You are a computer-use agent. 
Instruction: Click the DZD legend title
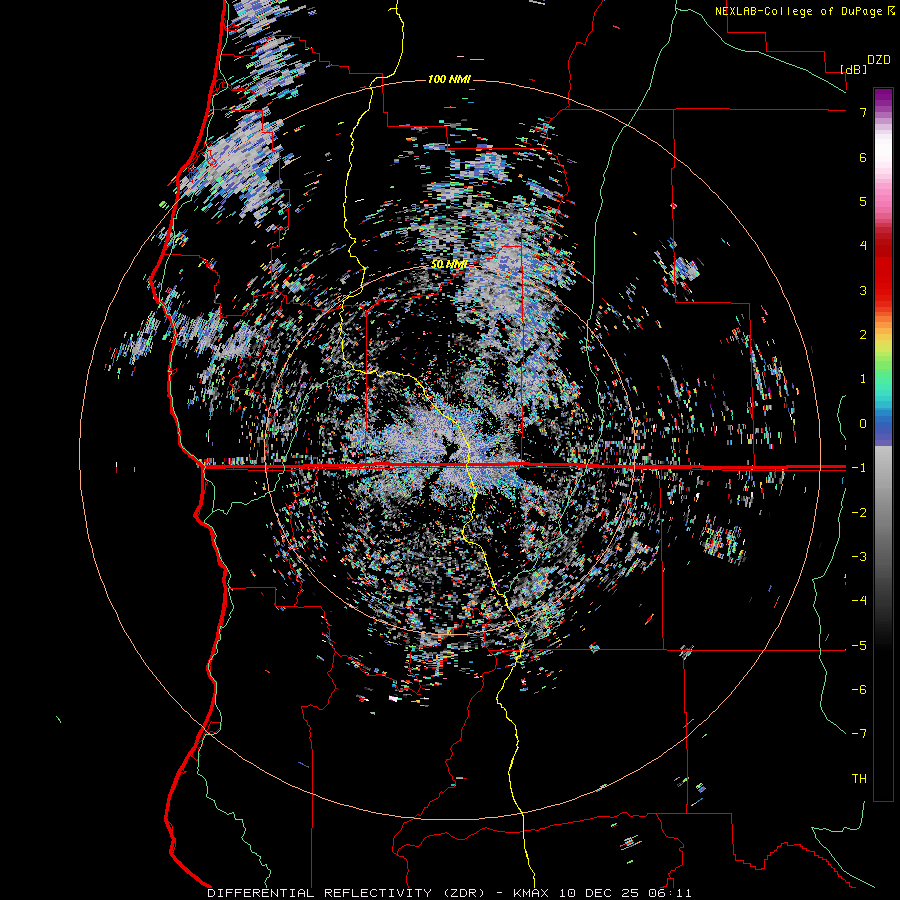point(879,60)
